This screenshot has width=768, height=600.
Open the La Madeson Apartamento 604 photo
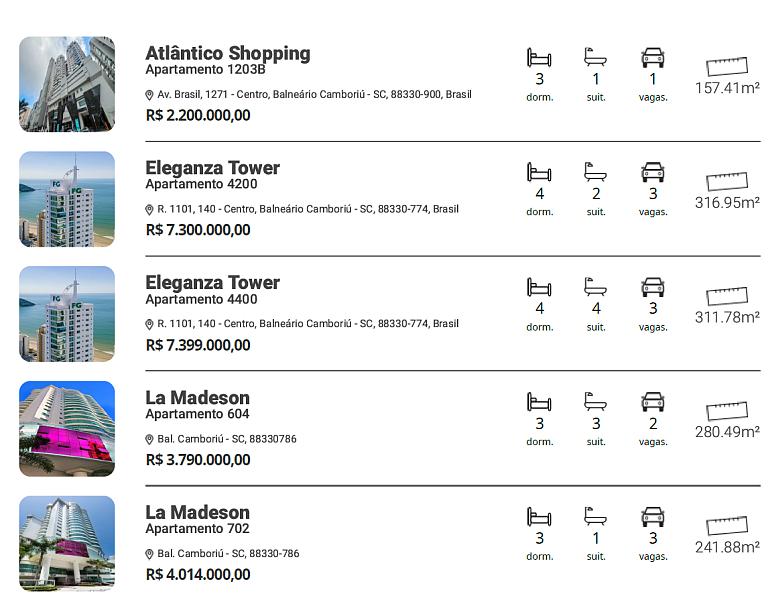pos(67,428)
